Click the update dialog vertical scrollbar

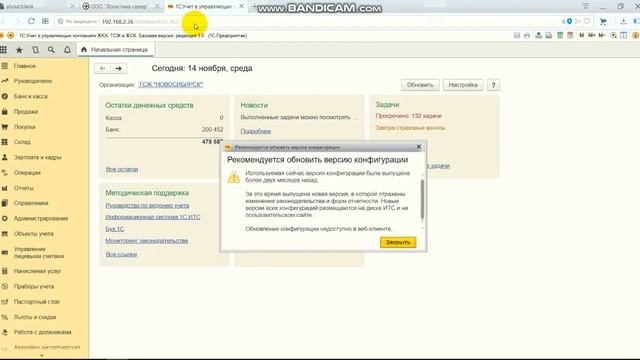tap(422, 200)
